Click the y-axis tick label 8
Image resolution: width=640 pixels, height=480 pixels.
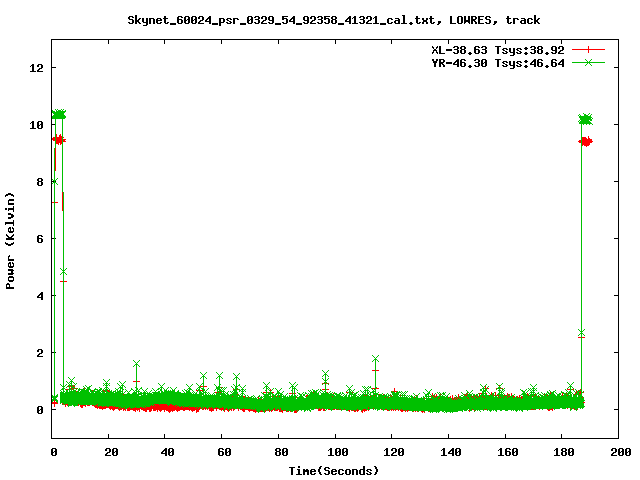[40, 182]
